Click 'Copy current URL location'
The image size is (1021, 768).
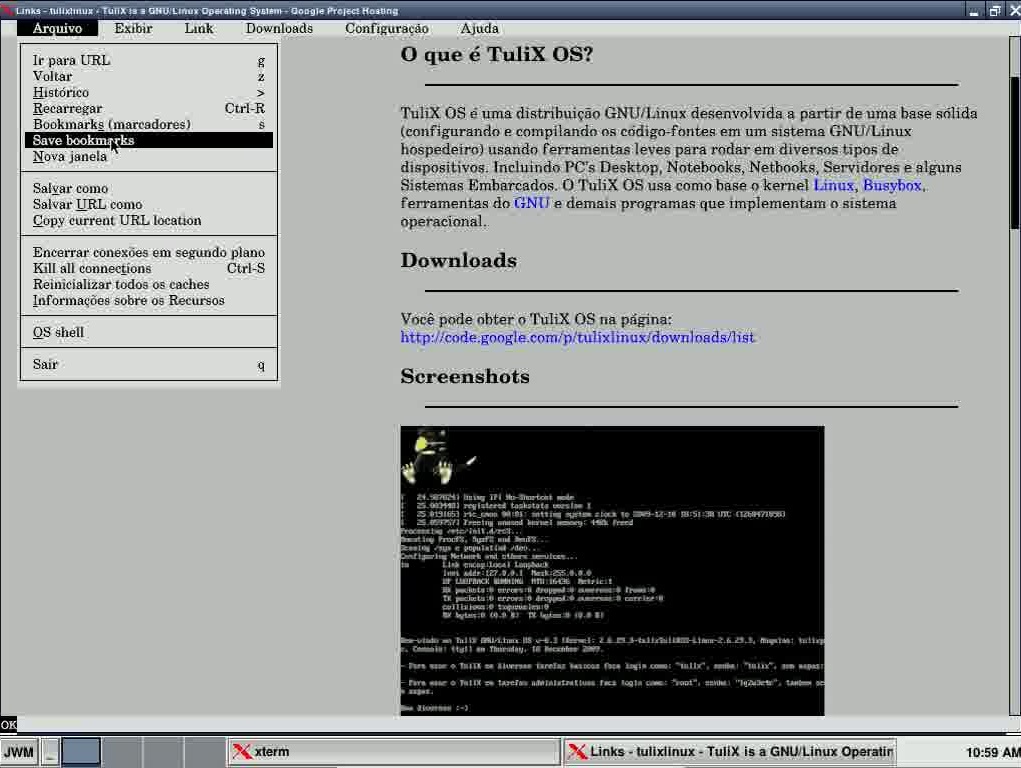[x=148, y=220]
